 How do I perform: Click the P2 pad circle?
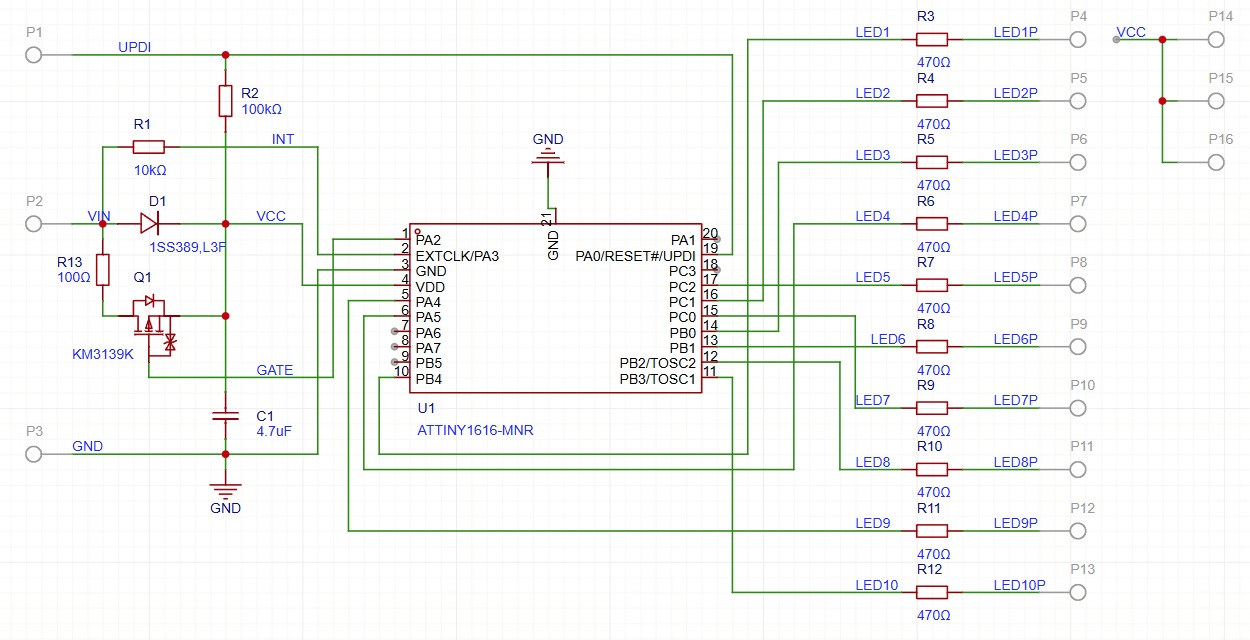[x=34, y=222]
